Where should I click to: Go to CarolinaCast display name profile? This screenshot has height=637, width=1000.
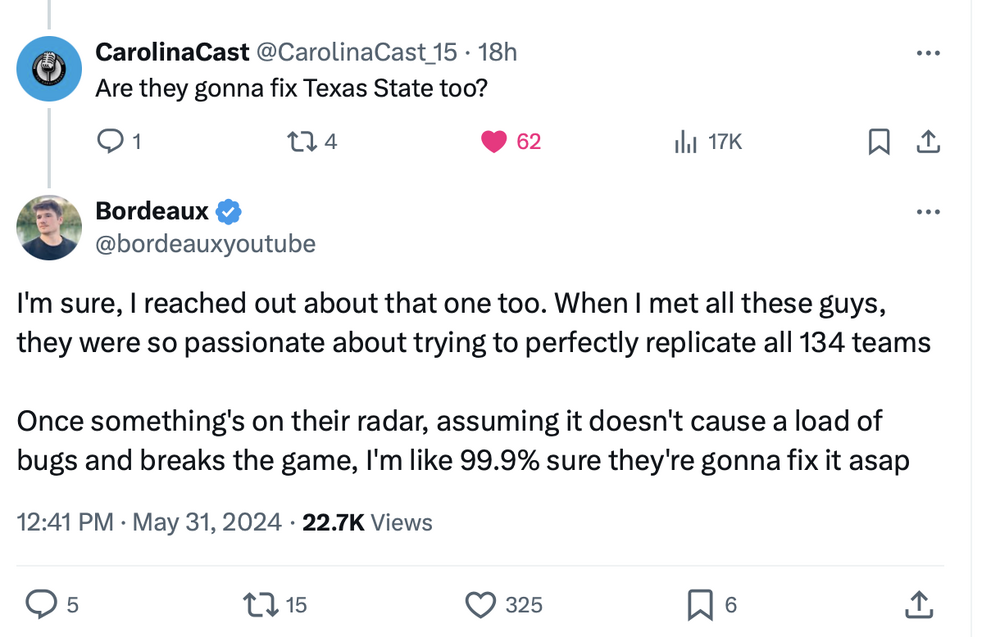(x=173, y=52)
